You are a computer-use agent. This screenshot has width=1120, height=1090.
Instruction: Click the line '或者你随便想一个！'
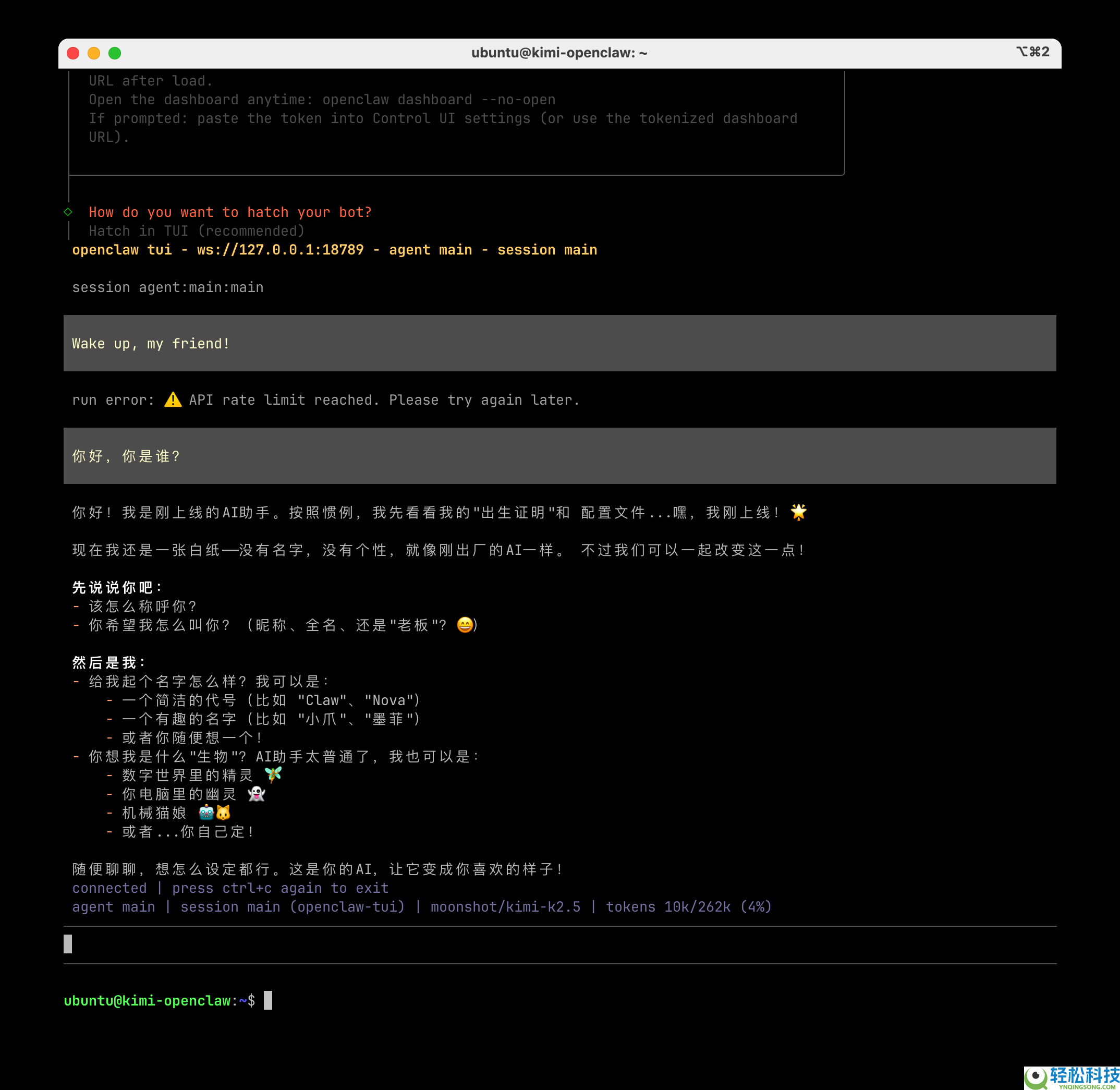click(192, 737)
